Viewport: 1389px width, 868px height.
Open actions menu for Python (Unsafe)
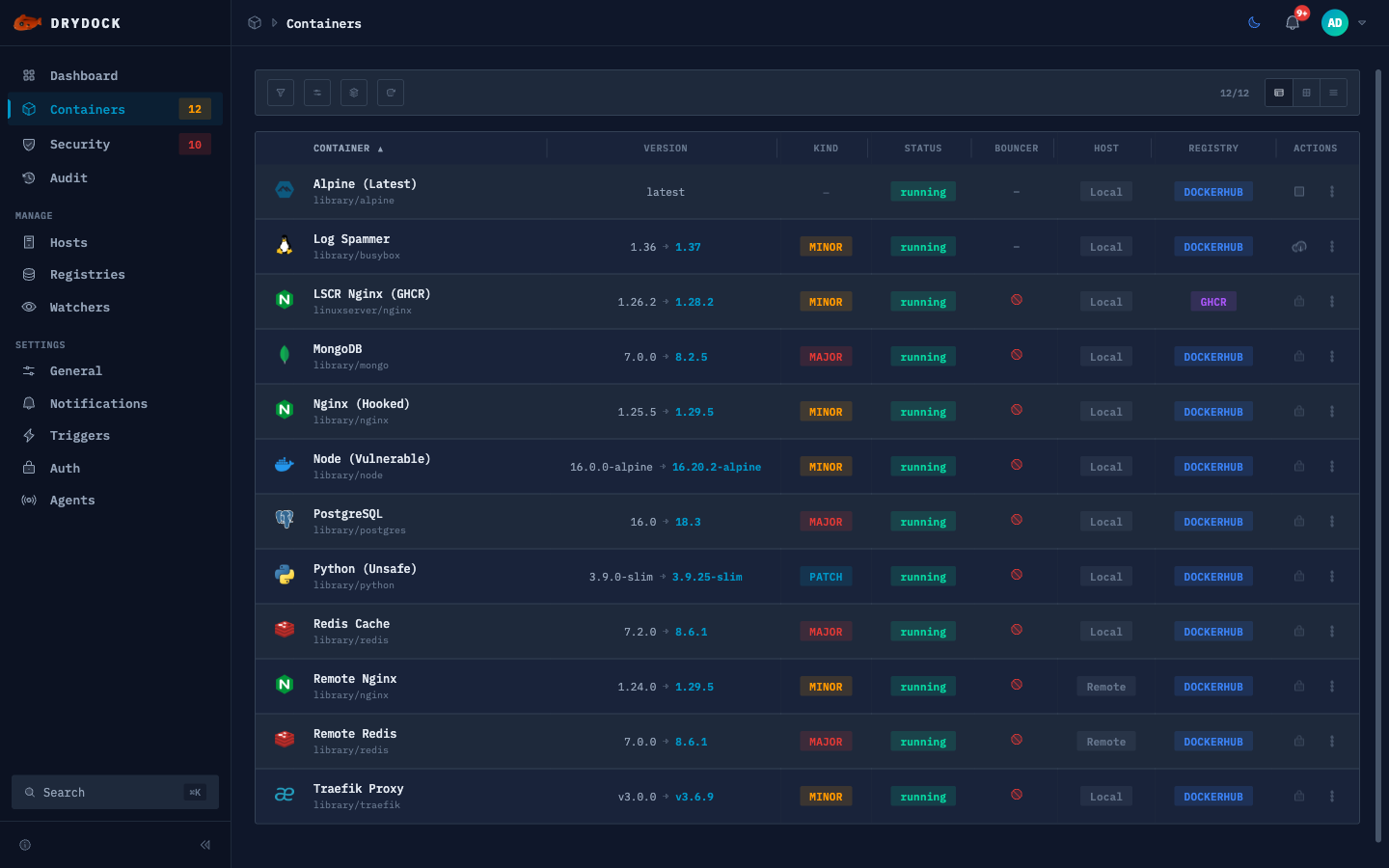coord(1332,577)
